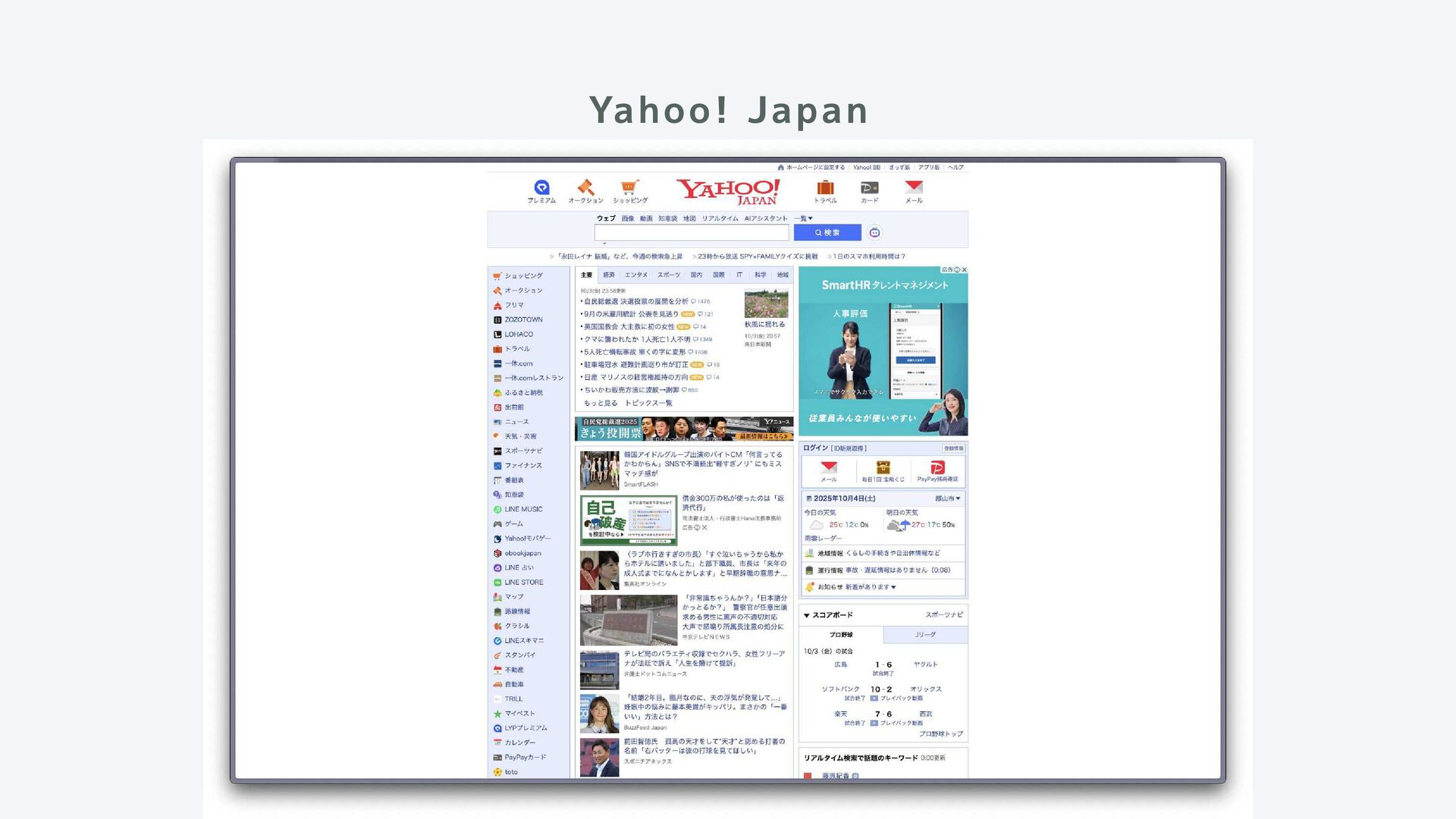
Task: Switch to the エンタメ news tab
Action: pyautogui.click(x=635, y=275)
